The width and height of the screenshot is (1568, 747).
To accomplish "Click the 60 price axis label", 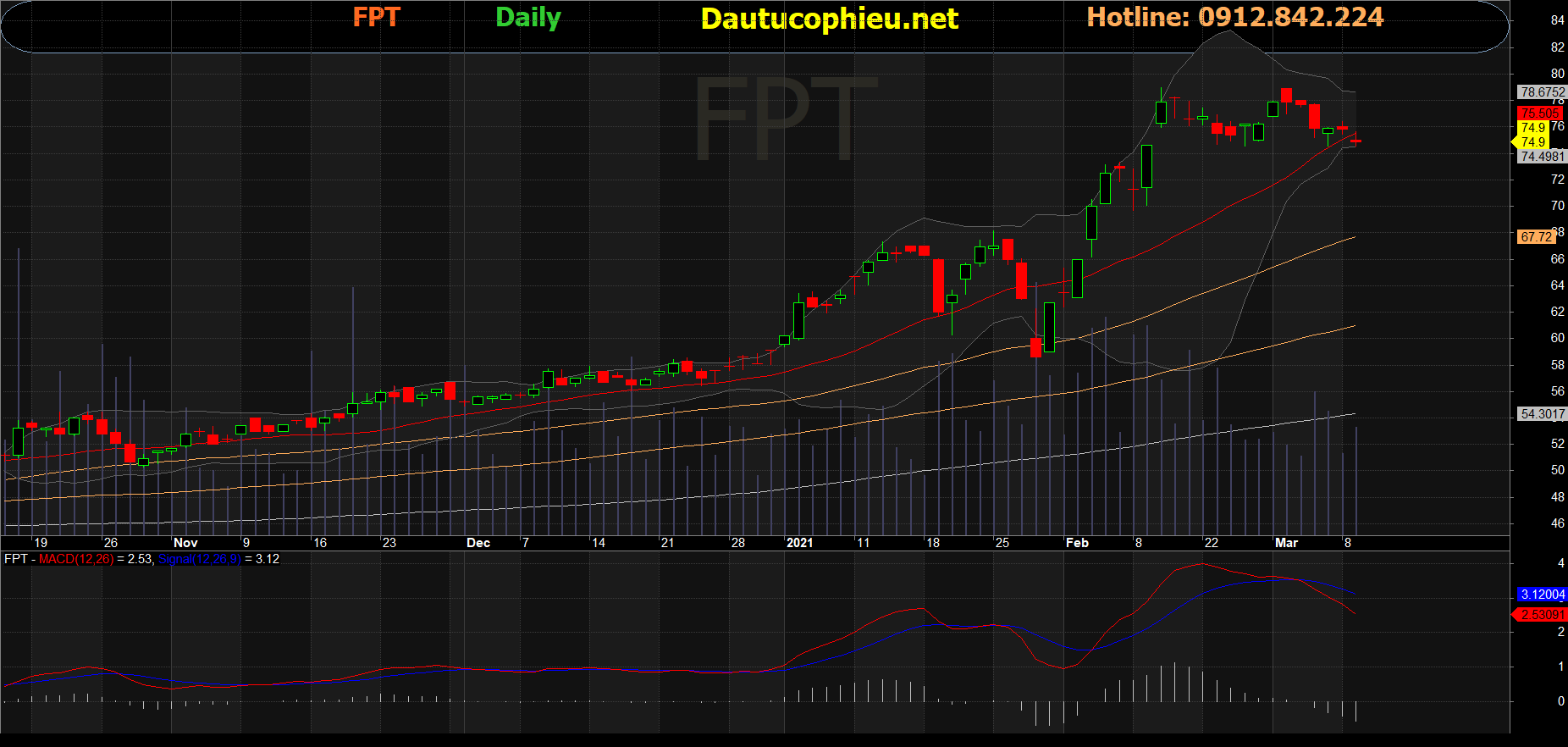I will pyautogui.click(x=1557, y=338).
